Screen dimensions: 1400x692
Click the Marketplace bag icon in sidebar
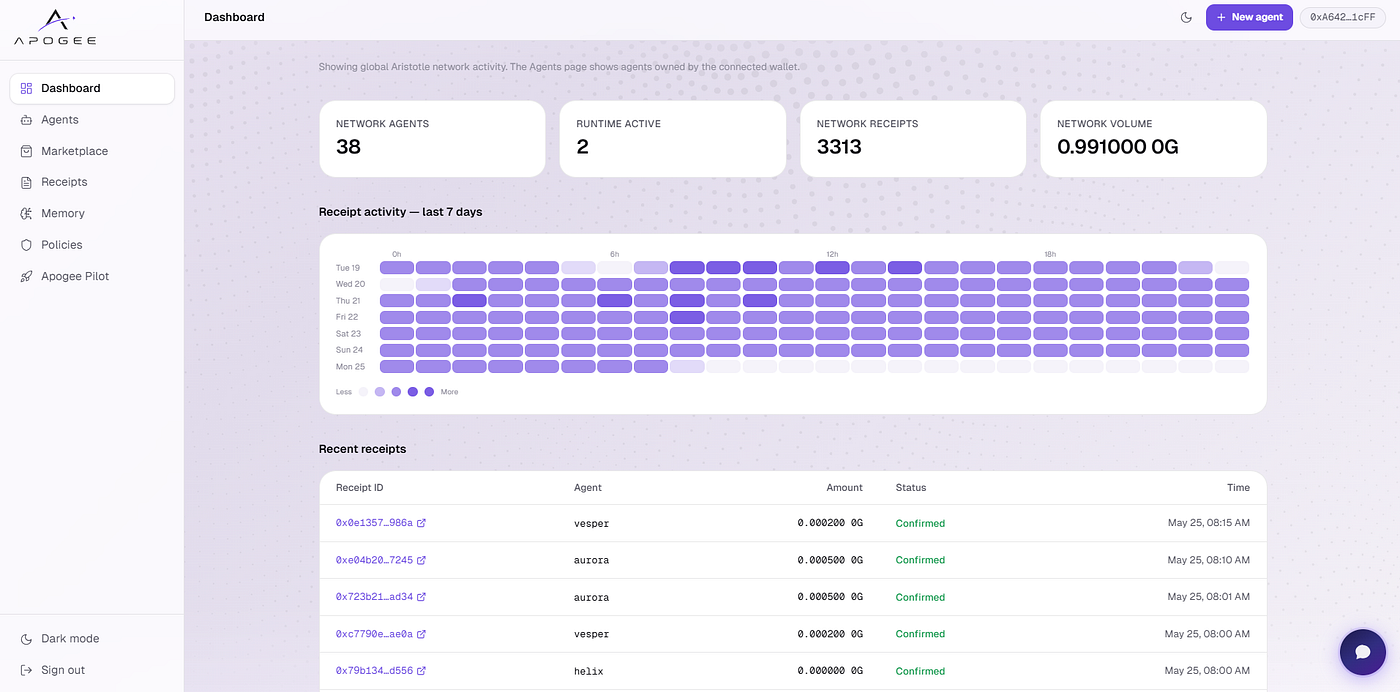pyautogui.click(x=26, y=151)
